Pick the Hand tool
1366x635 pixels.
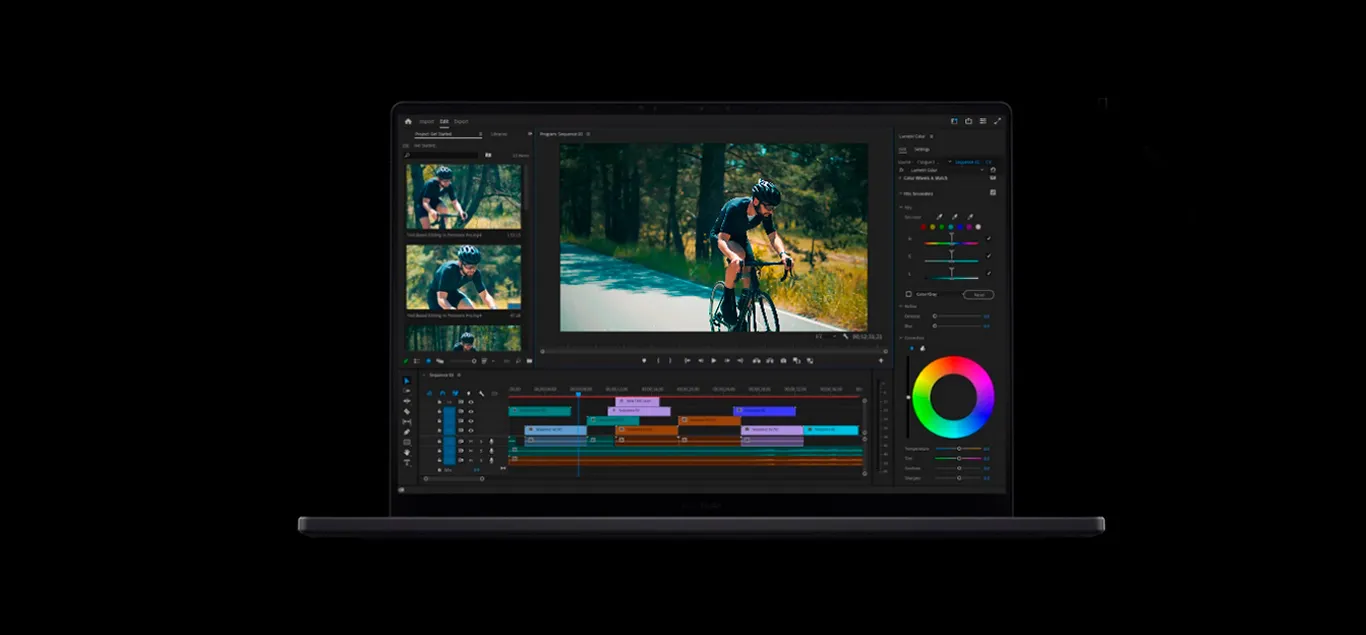[407, 452]
